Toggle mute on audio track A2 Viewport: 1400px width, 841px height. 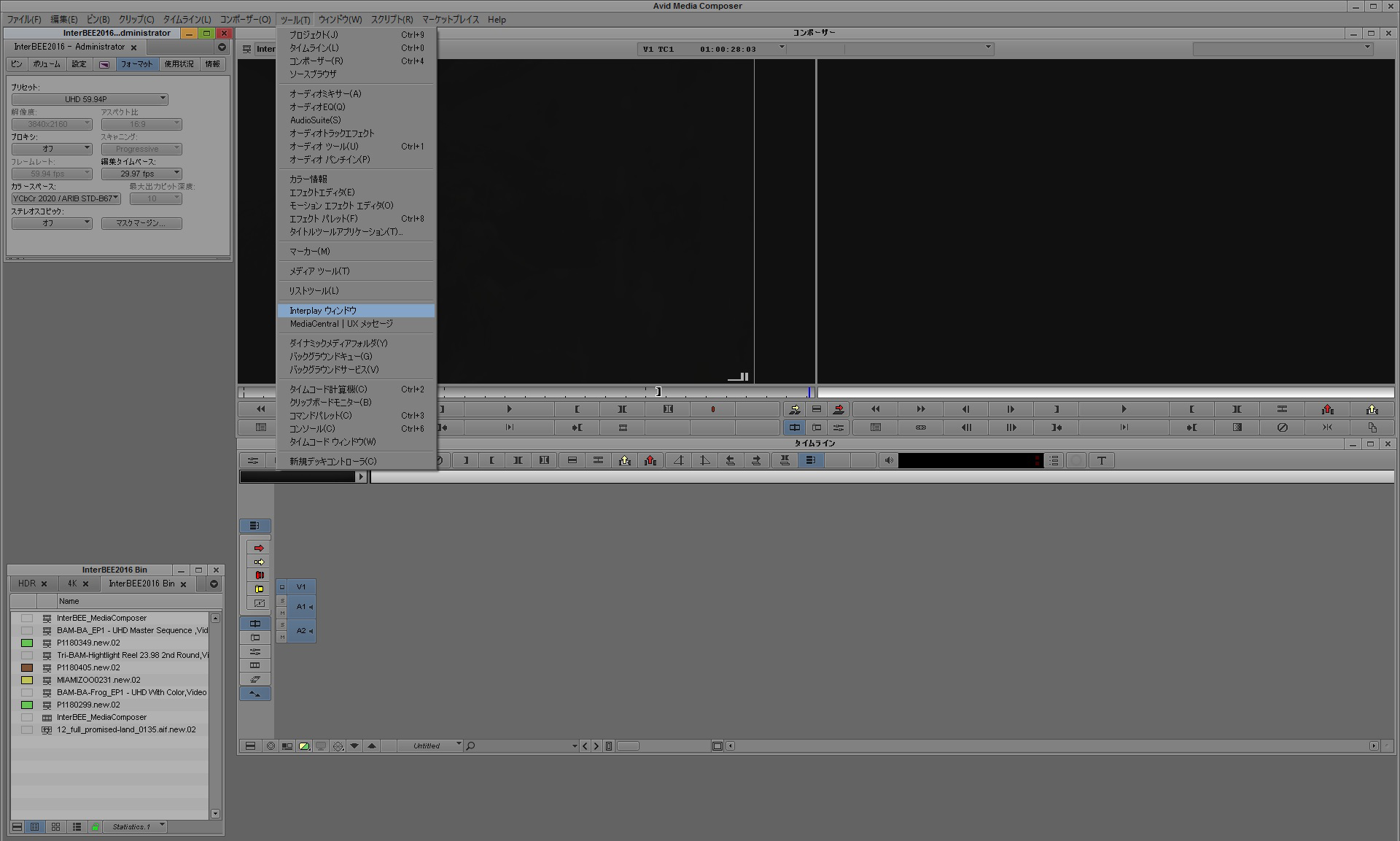(282, 637)
